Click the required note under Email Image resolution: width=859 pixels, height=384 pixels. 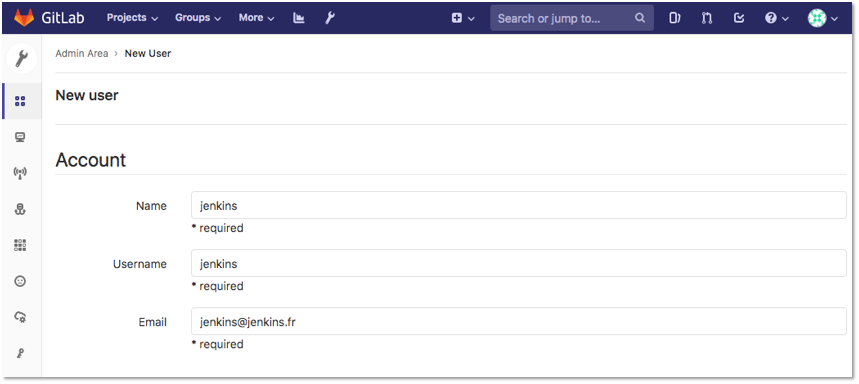[217, 344]
